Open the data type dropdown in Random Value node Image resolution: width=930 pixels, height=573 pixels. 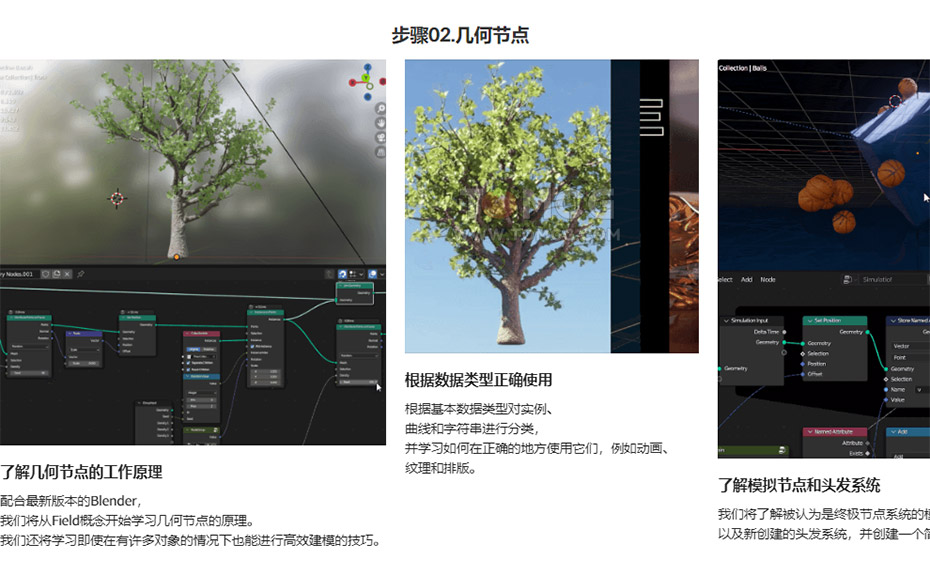tap(202, 393)
